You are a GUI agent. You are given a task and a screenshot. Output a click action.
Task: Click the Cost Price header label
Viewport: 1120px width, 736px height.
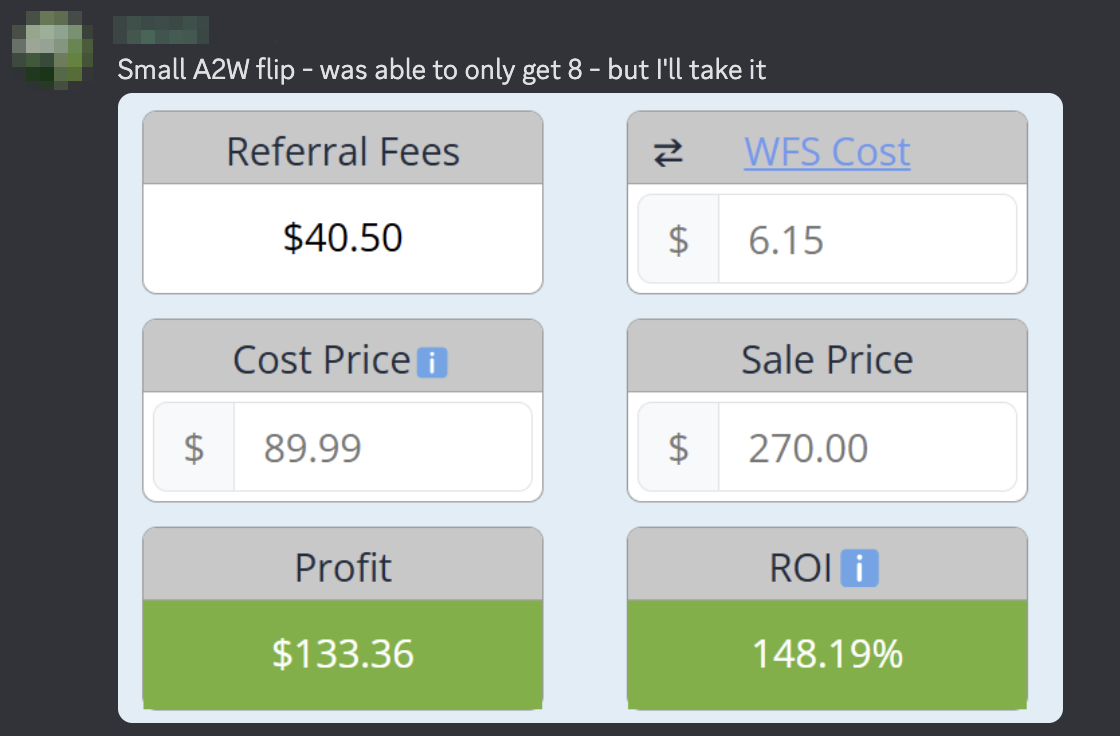(321, 360)
